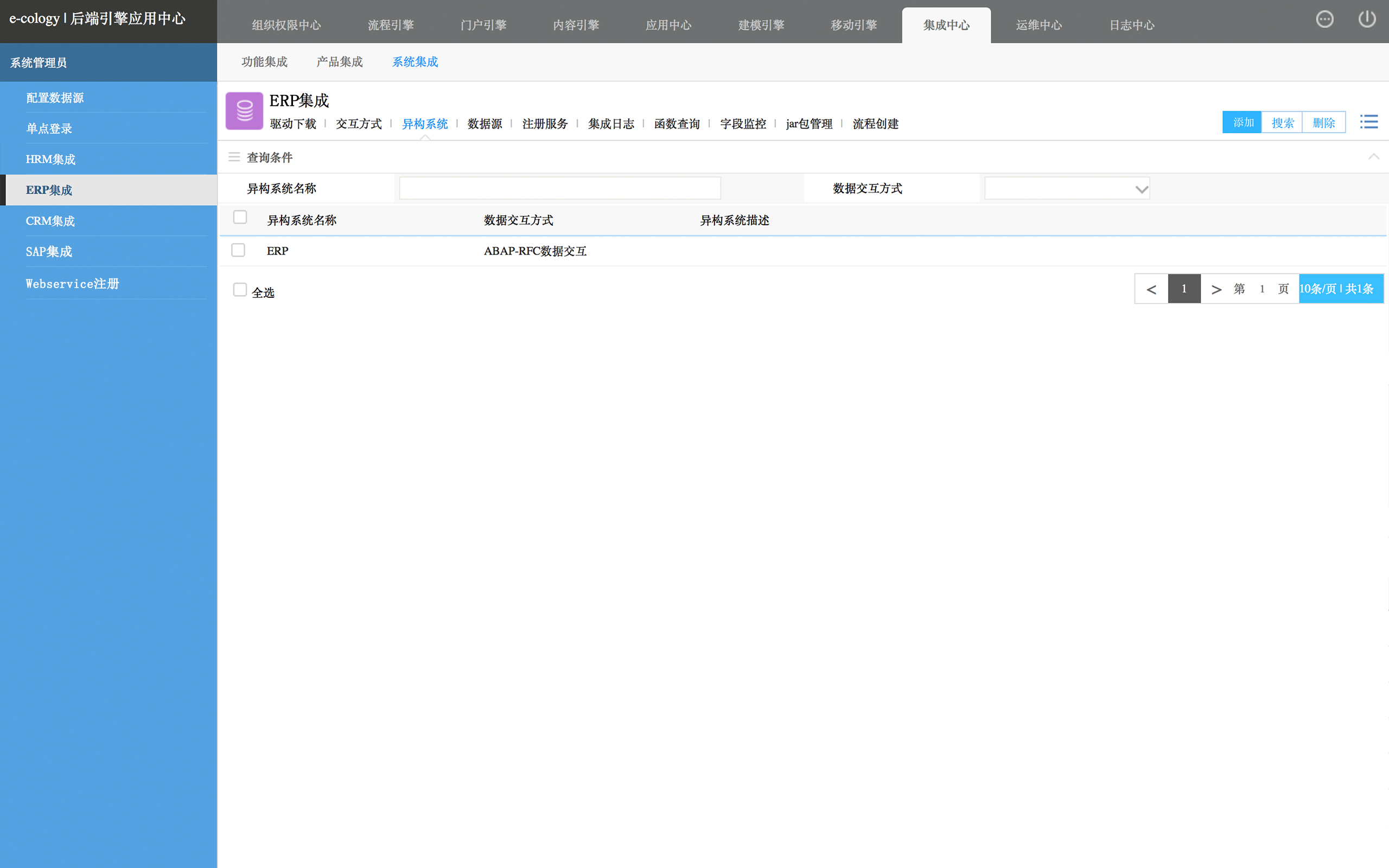Click the 搜索 button

(1282, 122)
